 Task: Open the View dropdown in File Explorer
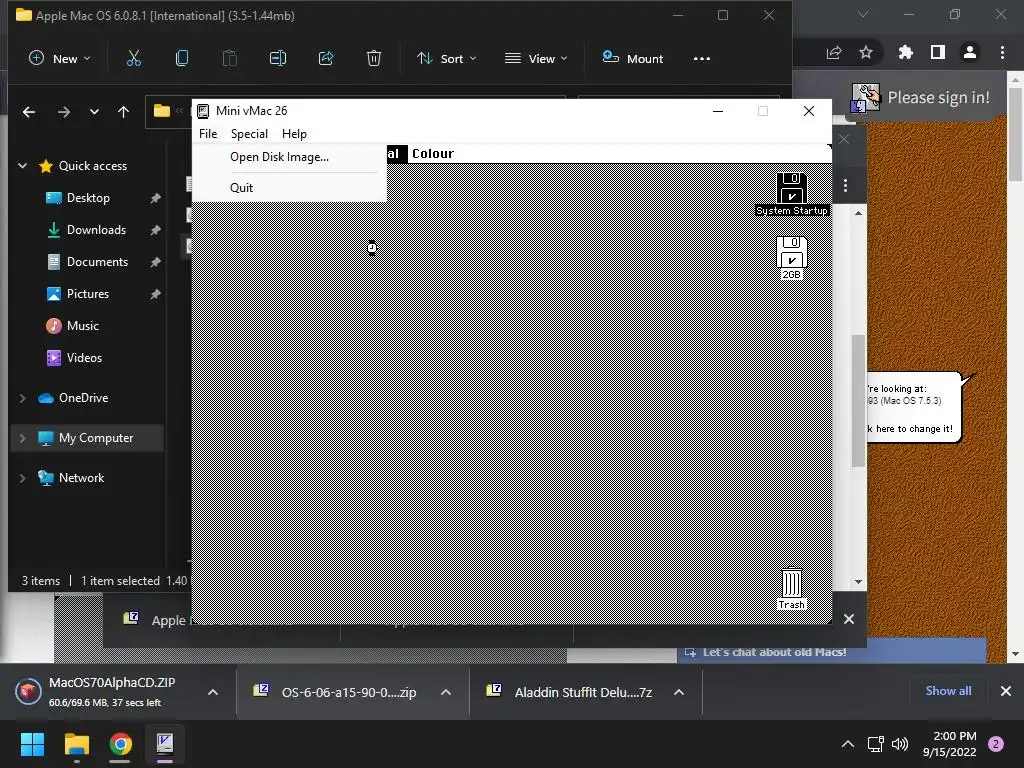[536, 58]
